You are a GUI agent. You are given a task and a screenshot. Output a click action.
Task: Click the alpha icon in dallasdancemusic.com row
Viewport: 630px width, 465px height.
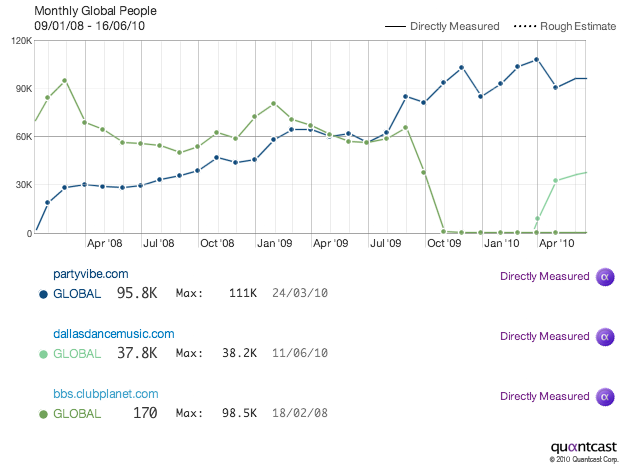pos(605,337)
